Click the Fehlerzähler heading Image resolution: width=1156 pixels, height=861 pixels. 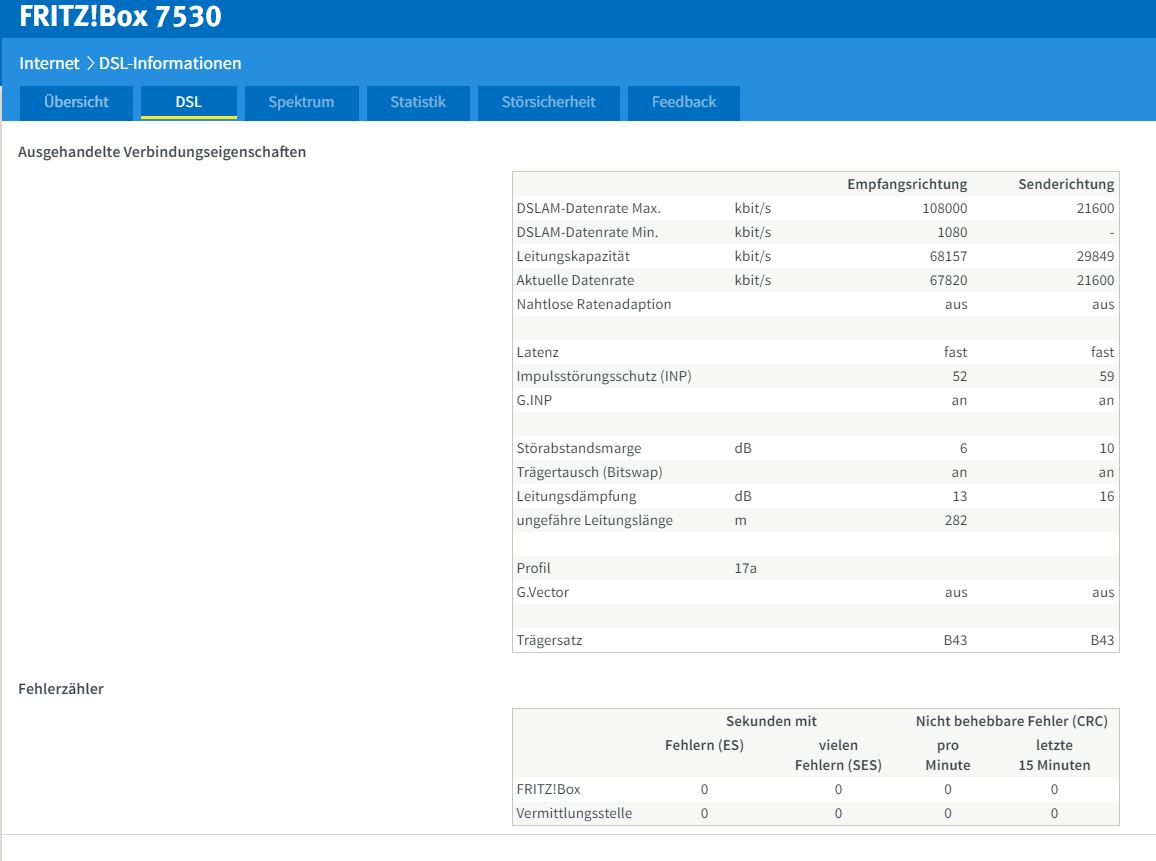(60, 689)
